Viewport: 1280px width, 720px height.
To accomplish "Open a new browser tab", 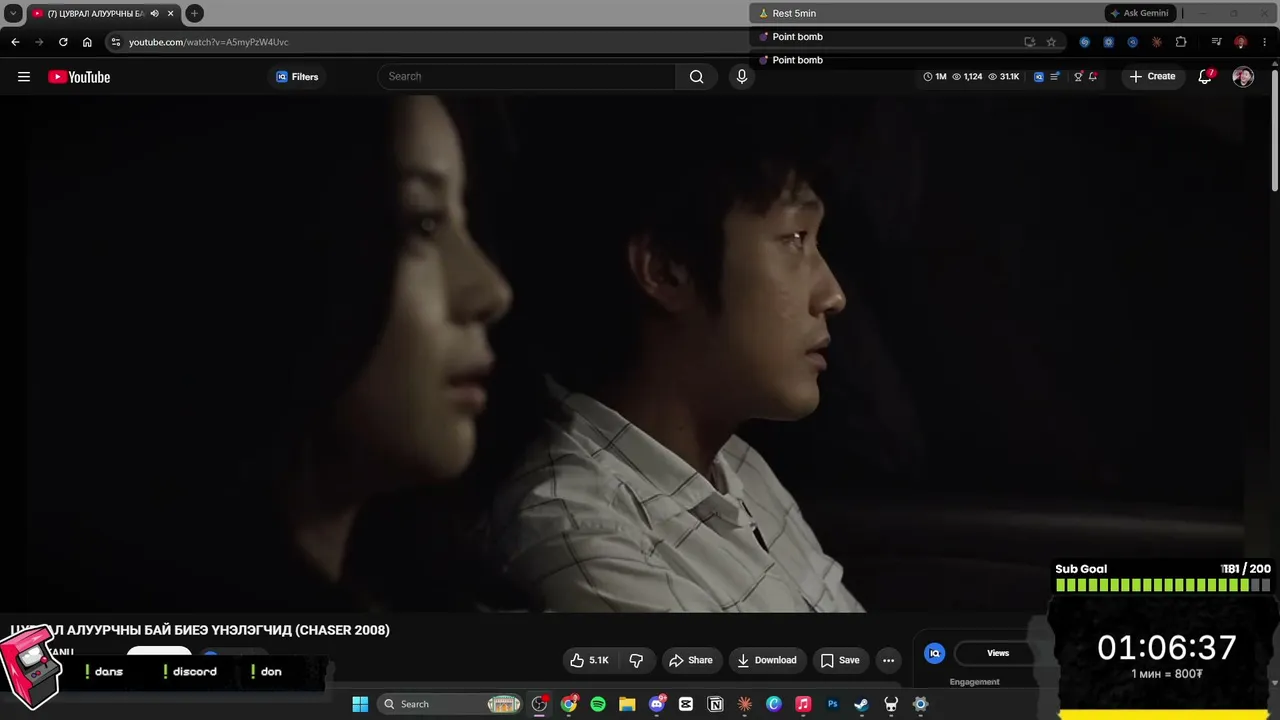I will pyautogui.click(x=194, y=13).
